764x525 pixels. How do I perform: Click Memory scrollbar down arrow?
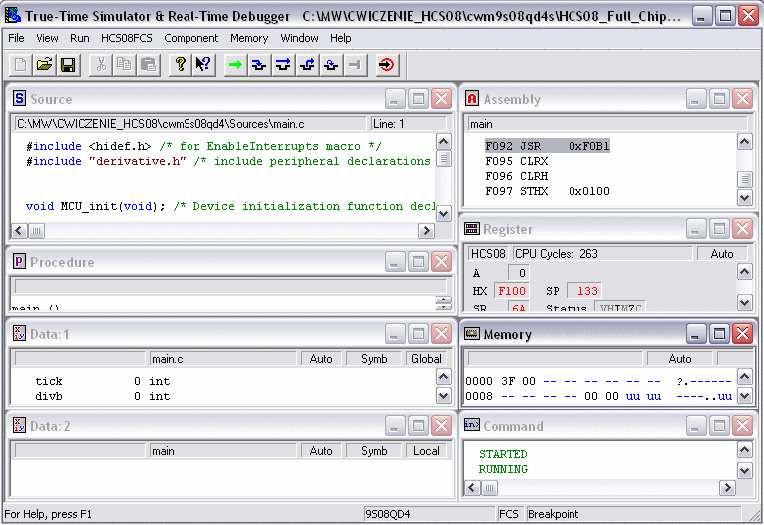tap(745, 395)
